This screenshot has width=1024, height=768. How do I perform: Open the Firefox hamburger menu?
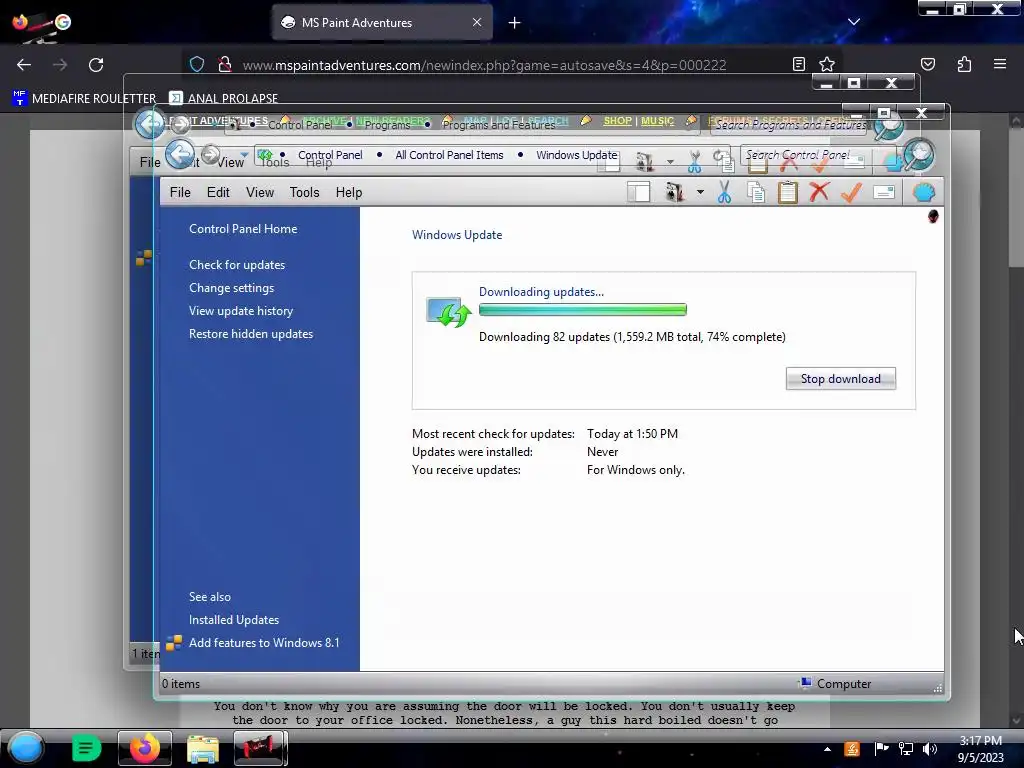click(1000, 64)
